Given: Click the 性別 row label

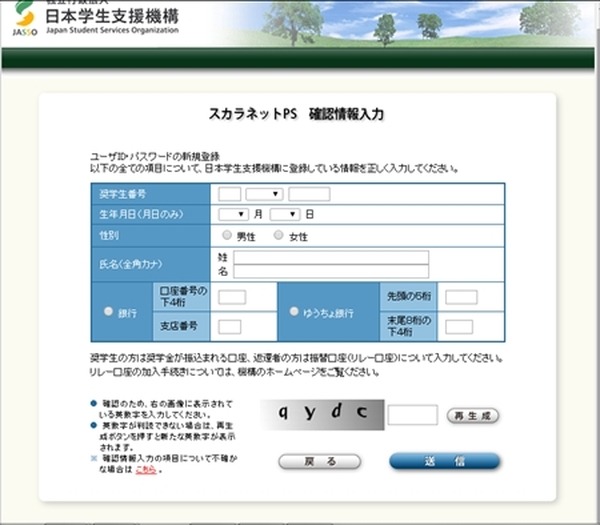Looking at the screenshot, I should 109,235.
